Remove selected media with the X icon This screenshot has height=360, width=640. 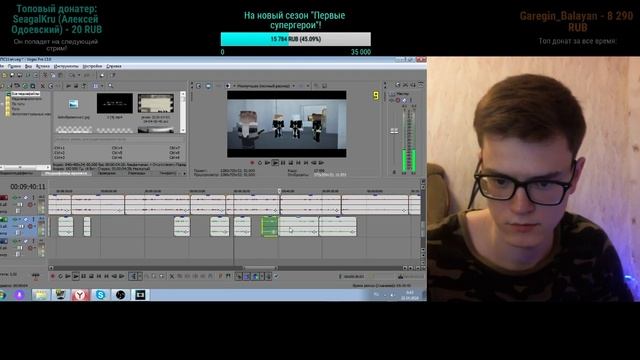[42, 86]
